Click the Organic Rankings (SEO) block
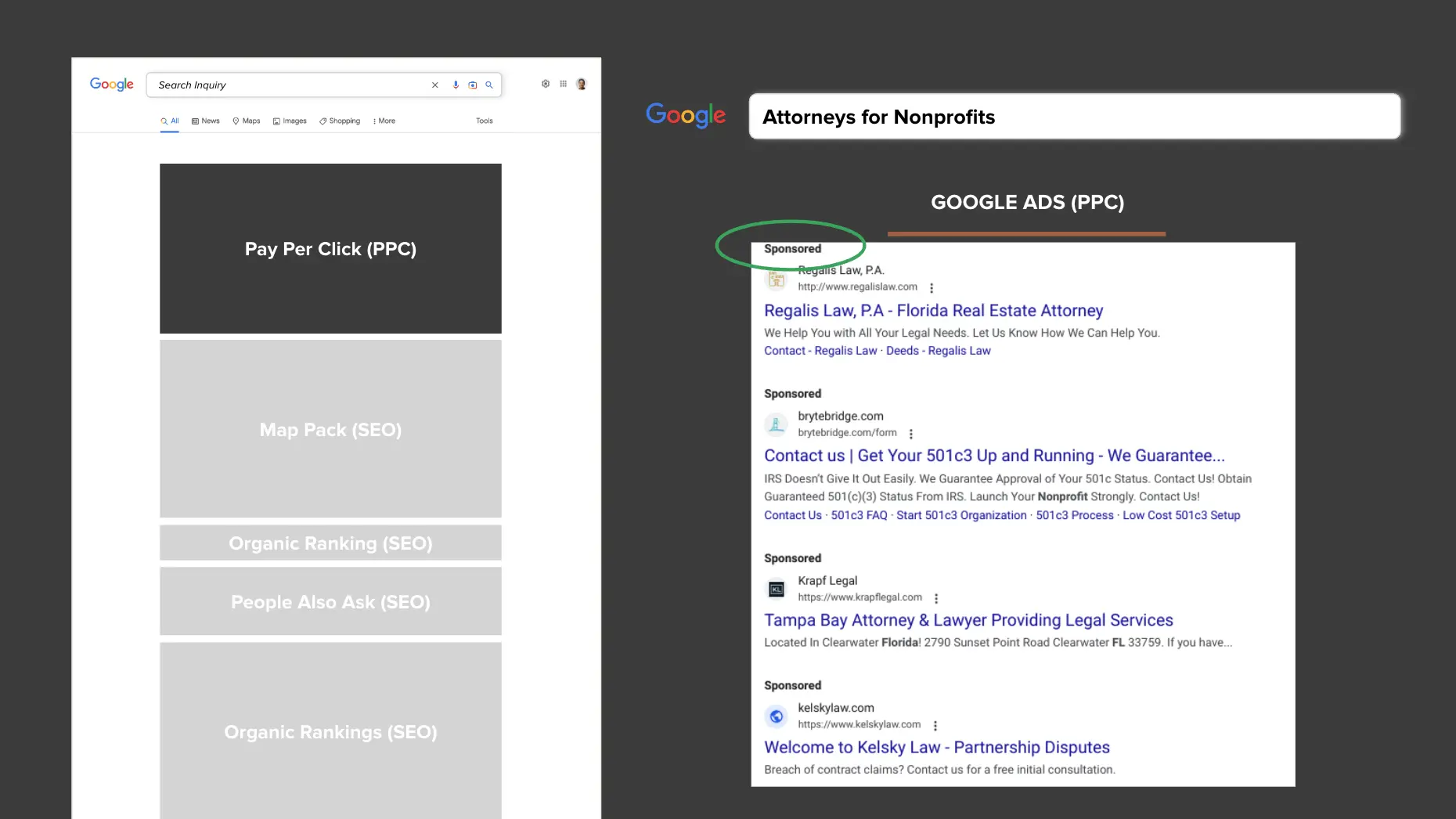 coord(330,731)
